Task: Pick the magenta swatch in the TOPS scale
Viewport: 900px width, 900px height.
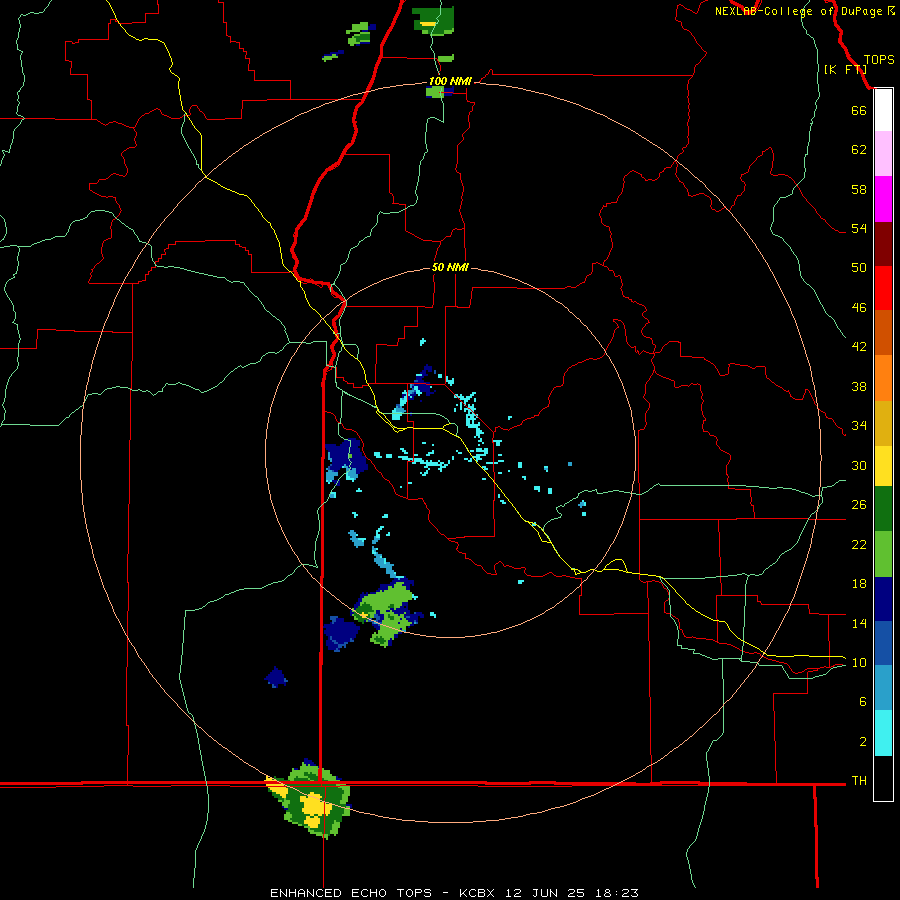Action: click(883, 199)
